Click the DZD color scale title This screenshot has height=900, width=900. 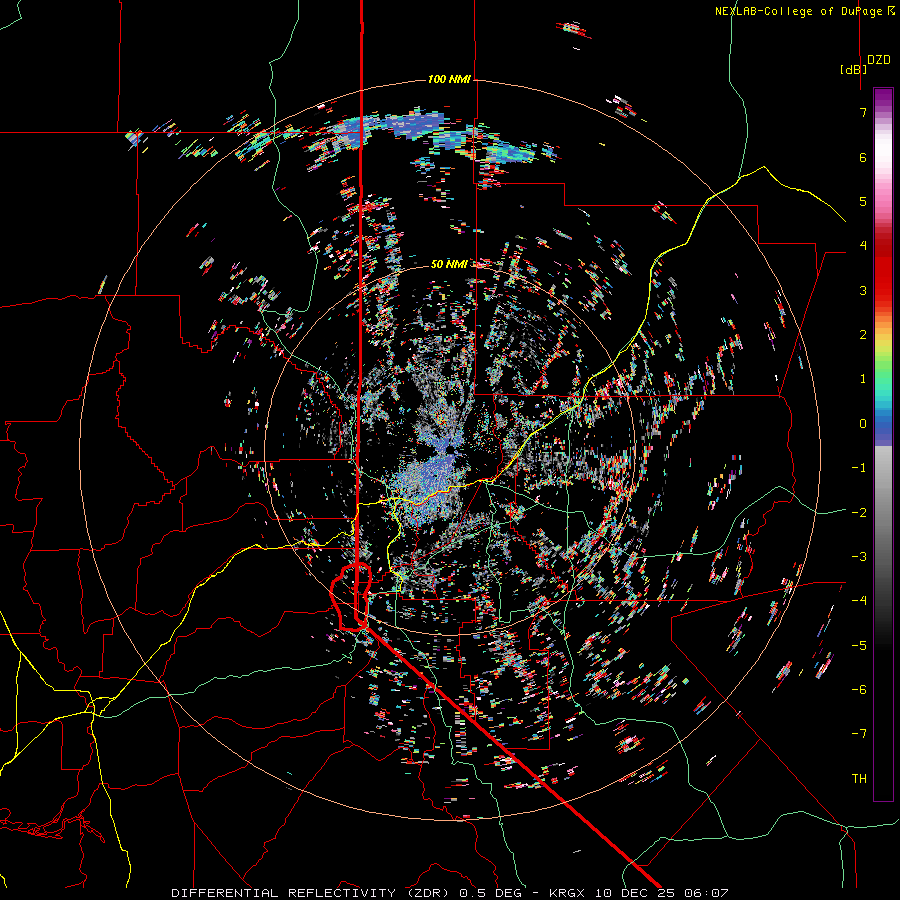879,60
